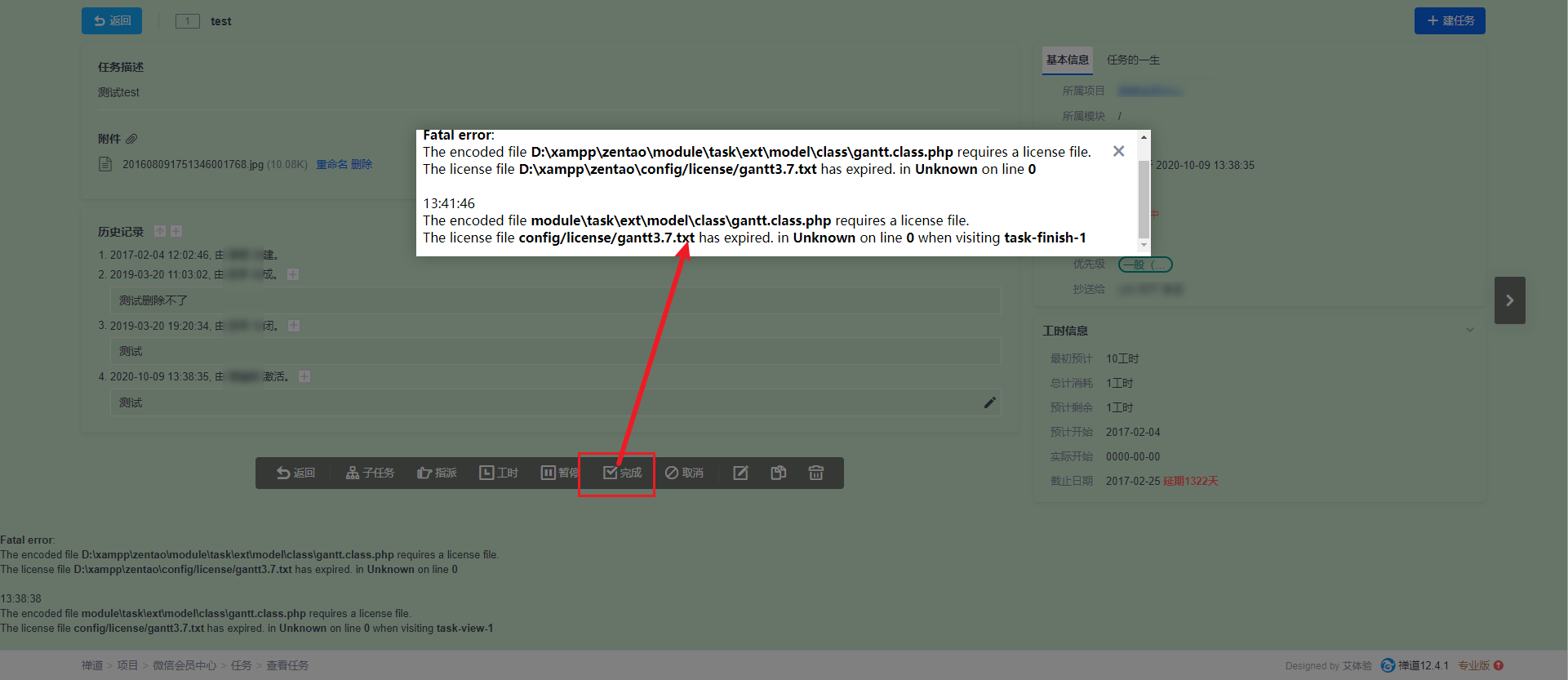Expand history entry 2020-10-09 13:38:35 details
The image size is (1568, 680).
[304, 376]
